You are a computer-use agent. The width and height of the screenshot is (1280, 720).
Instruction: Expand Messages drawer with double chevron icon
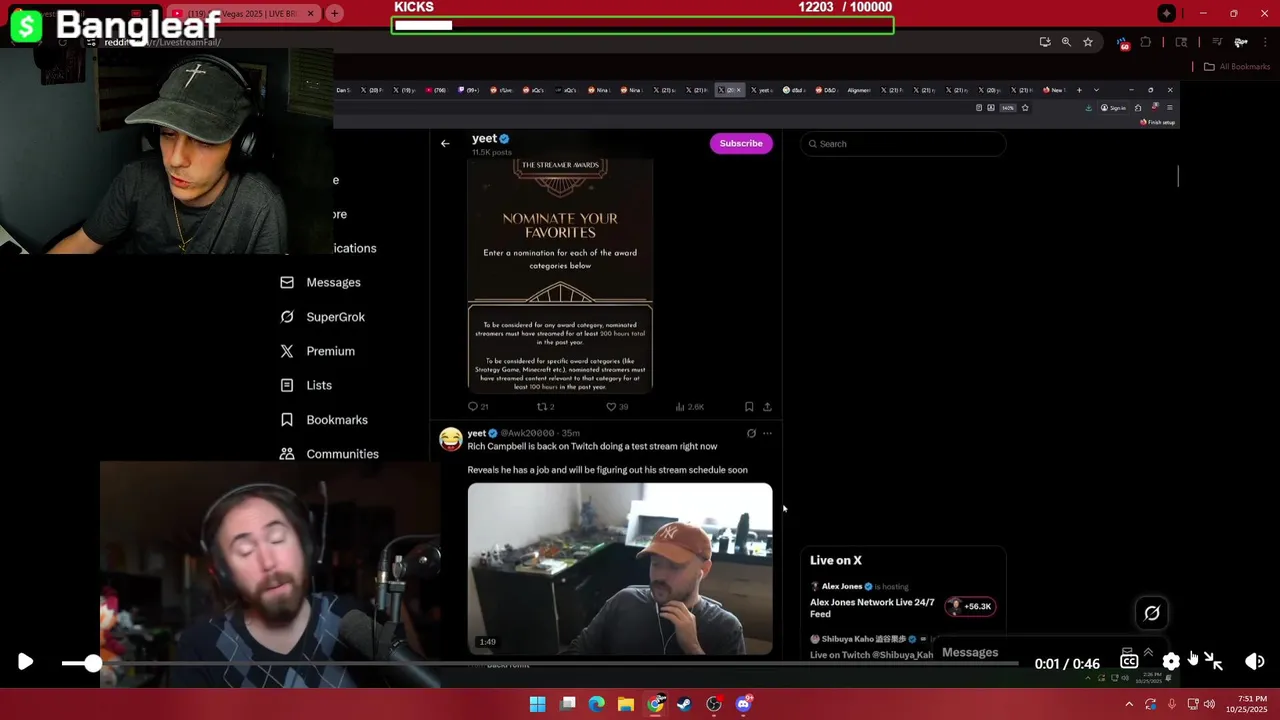[1148, 652]
